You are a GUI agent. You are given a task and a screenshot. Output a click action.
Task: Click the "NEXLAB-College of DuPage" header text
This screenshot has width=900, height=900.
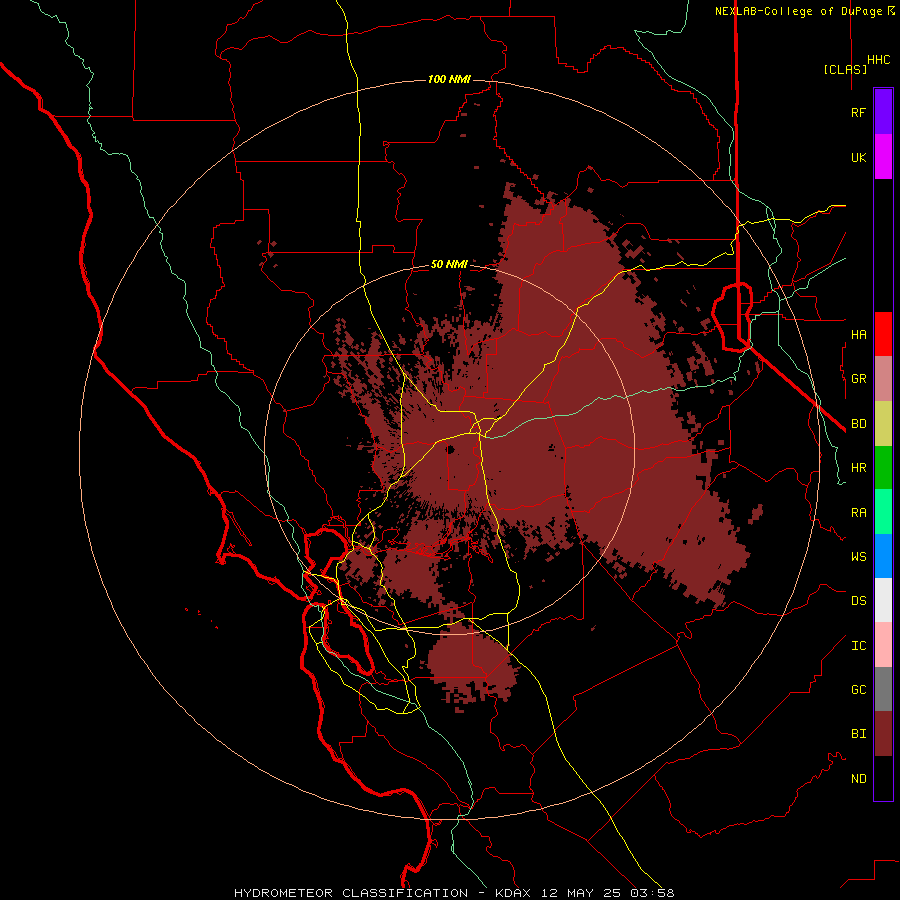tap(798, 11)
